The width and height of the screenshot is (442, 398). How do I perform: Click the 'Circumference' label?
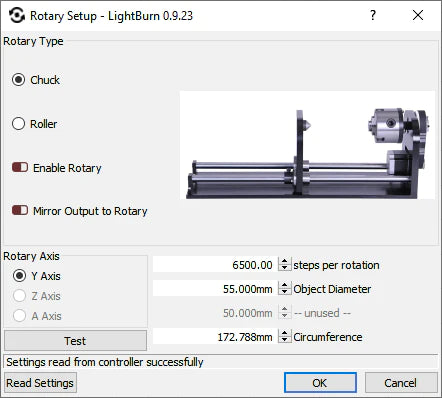click(328, 337)
